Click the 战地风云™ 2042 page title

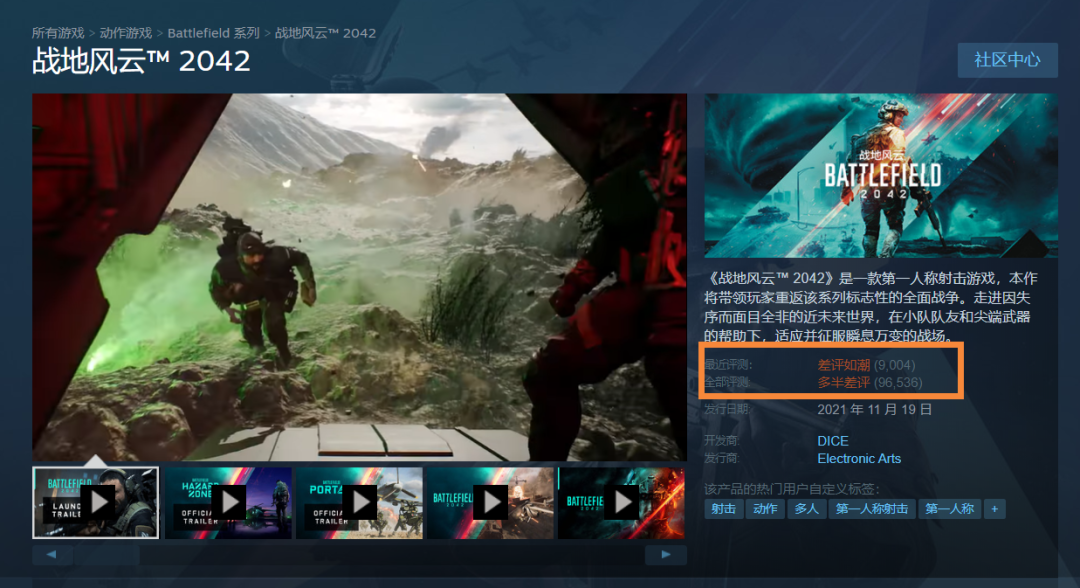pyautogui.click(x=141, y=61)
